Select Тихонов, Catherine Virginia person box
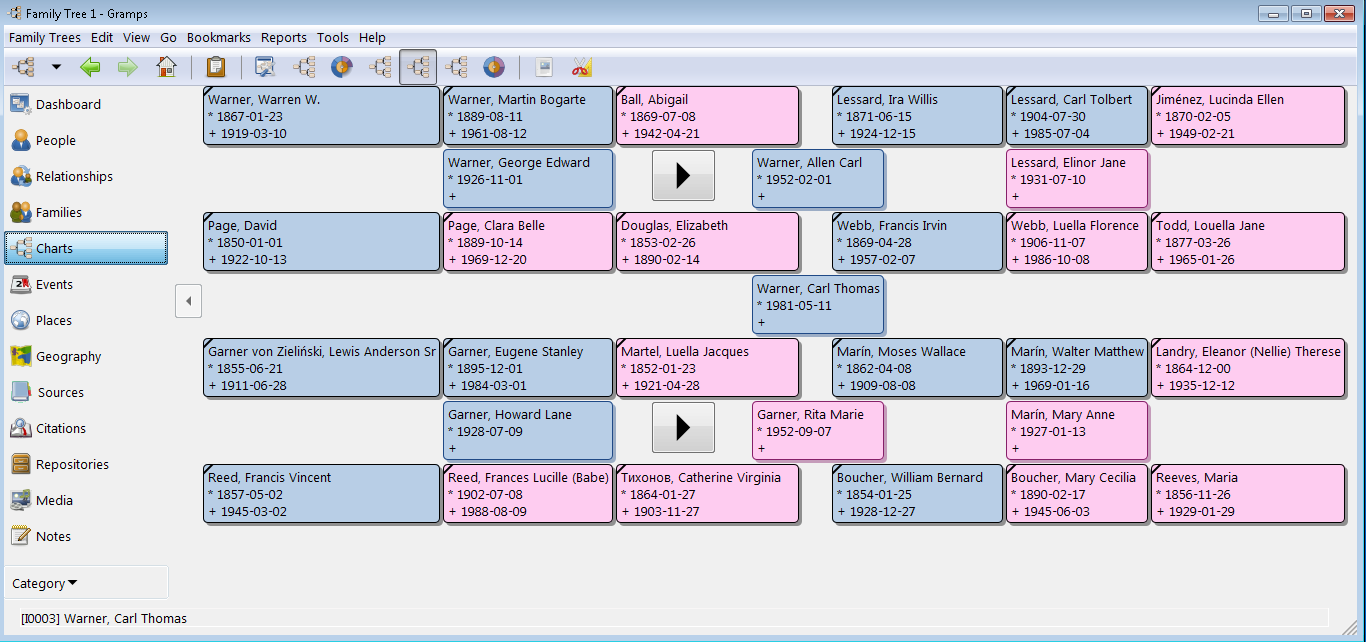 pos(707,494)
